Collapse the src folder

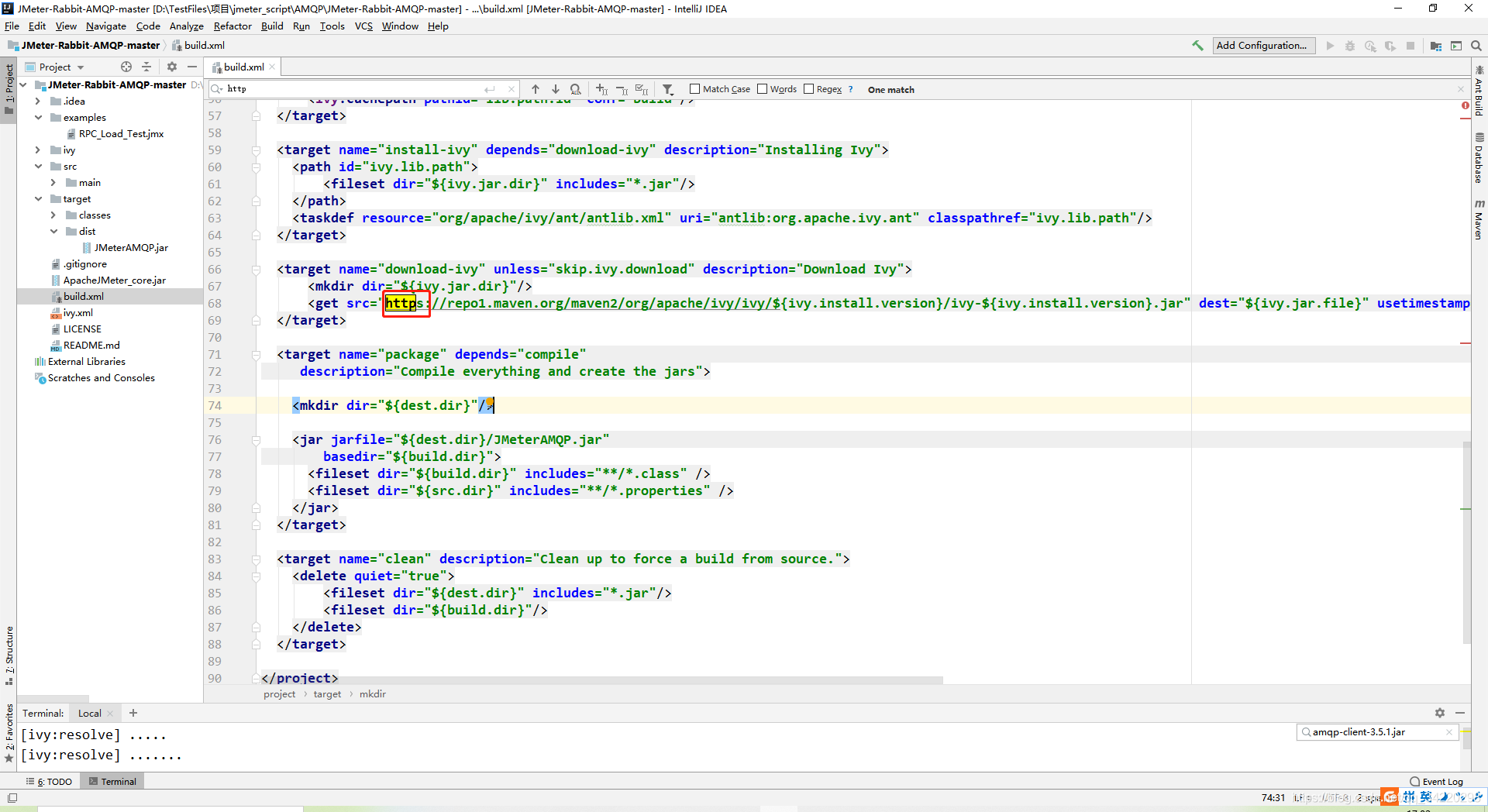(37, 166)
